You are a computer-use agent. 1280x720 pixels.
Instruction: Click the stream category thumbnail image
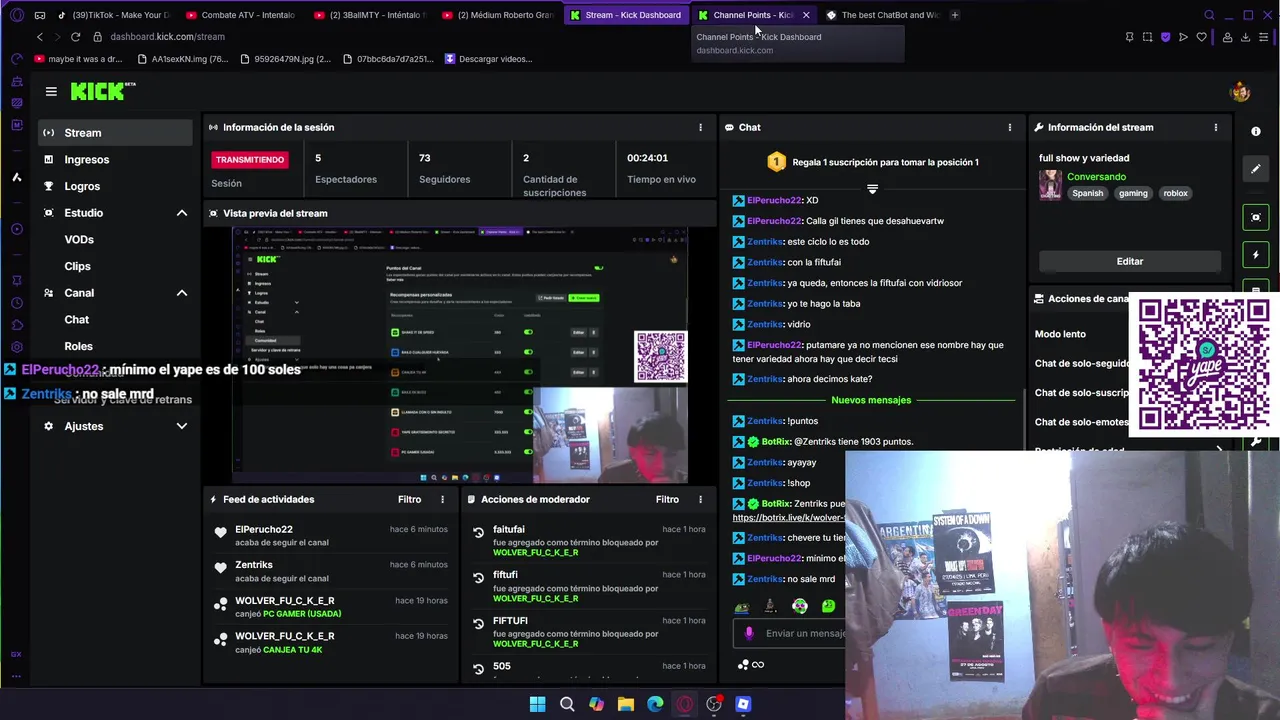1050,185
